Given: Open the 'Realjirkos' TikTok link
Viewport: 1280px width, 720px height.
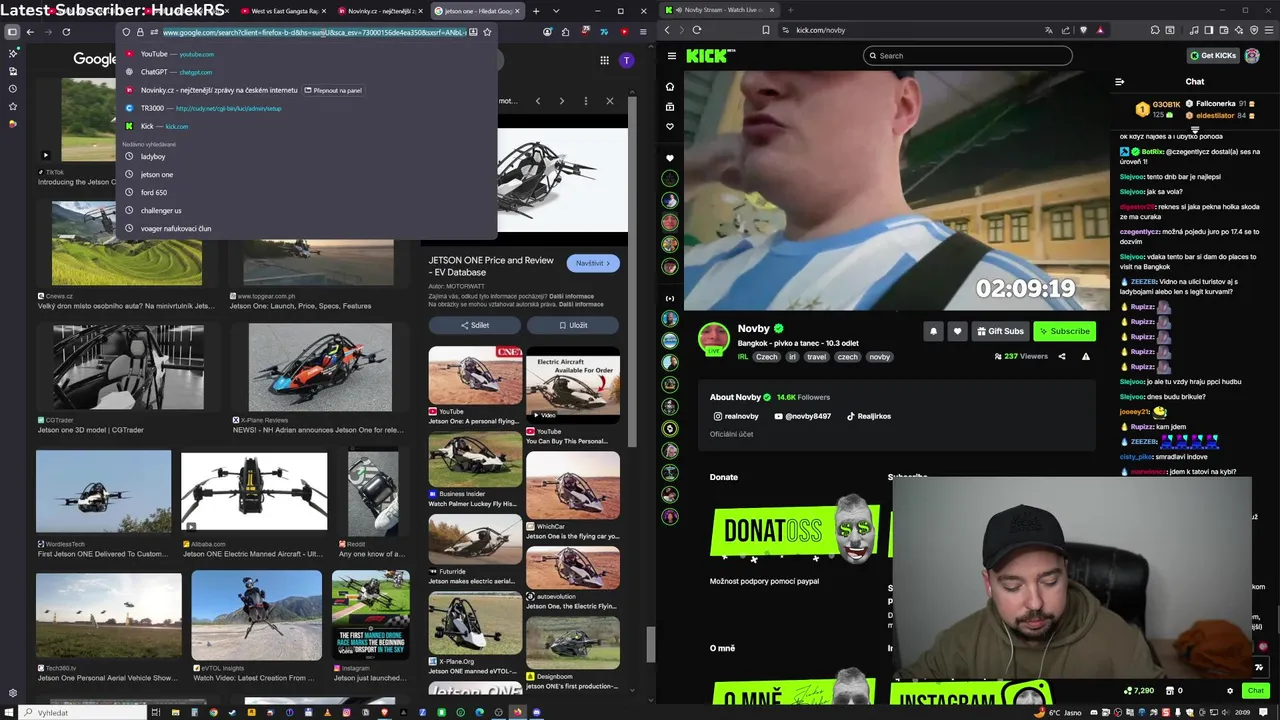Looking at the screenshot, I should 868,416.
